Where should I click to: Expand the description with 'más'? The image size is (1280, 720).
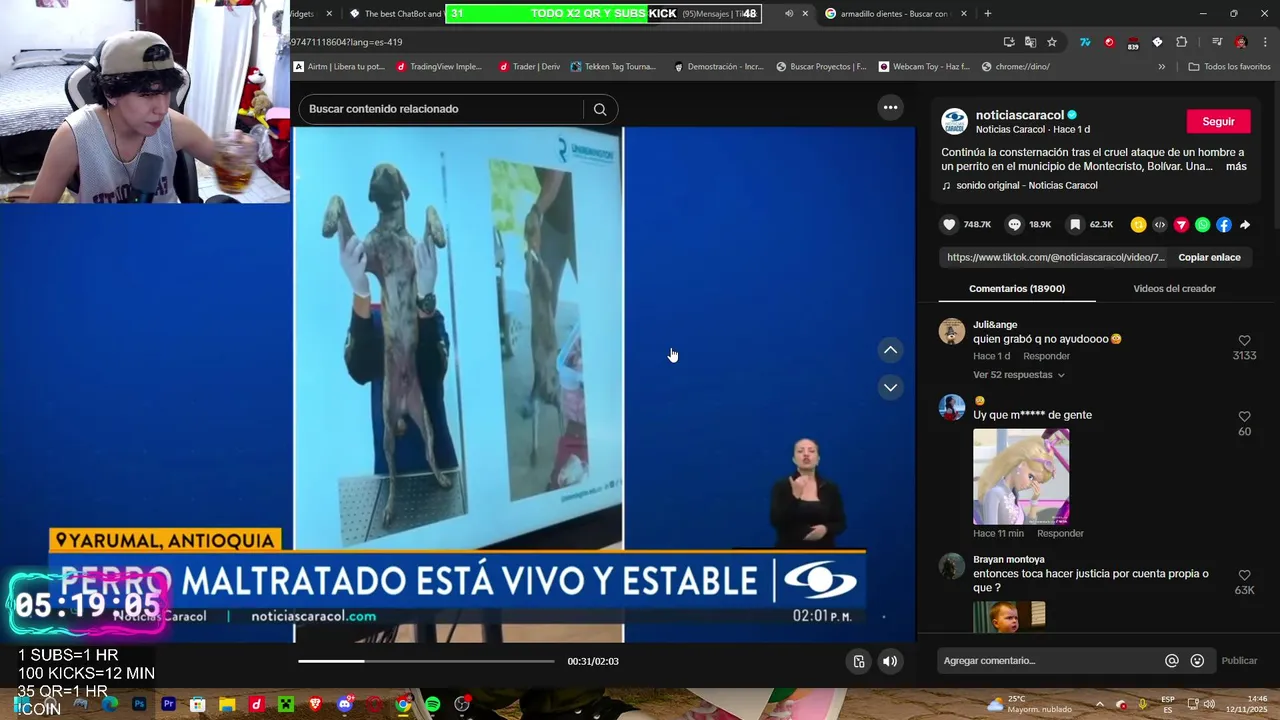coord(1236,167)
